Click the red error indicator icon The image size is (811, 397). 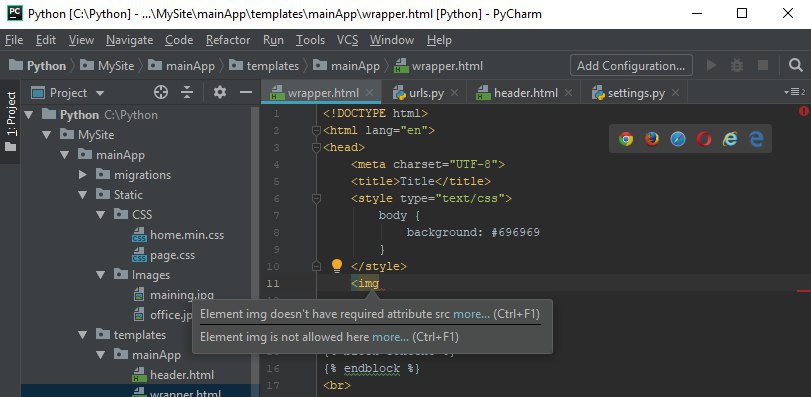803,111
